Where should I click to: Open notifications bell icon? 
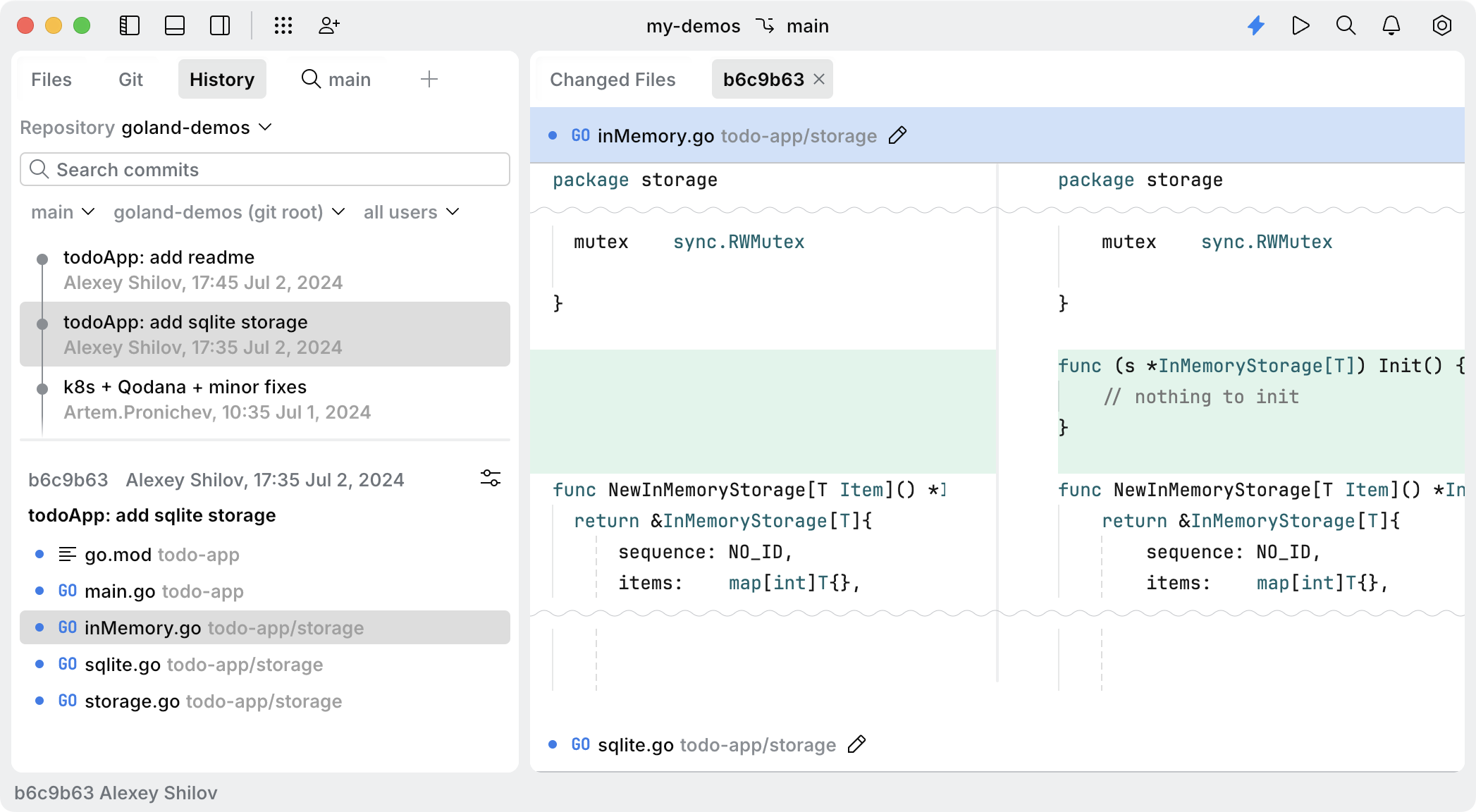click(x=1391, y=26)
